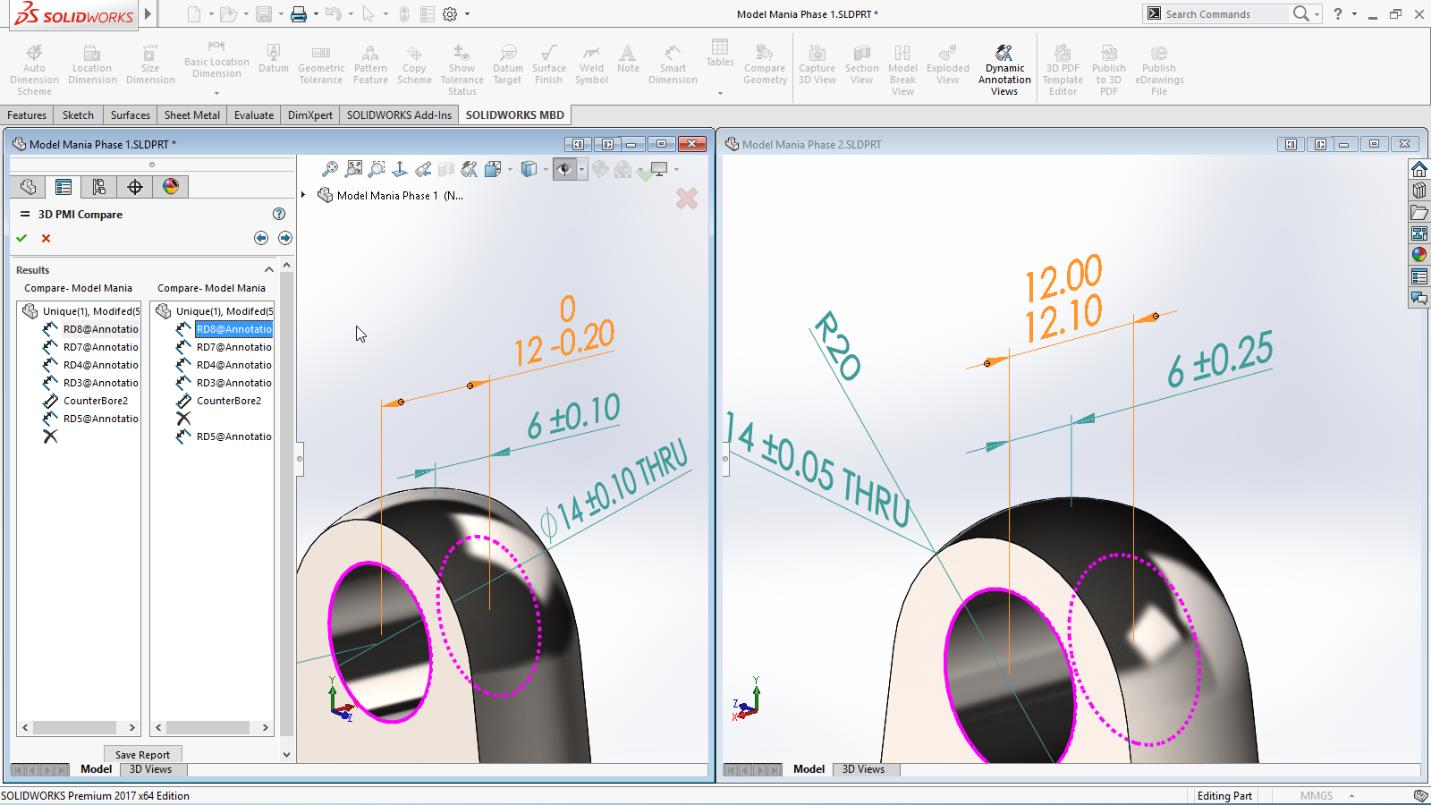Open the Publish to 3D PDF tool
1431x805 pixels.
pos(1109,62)
